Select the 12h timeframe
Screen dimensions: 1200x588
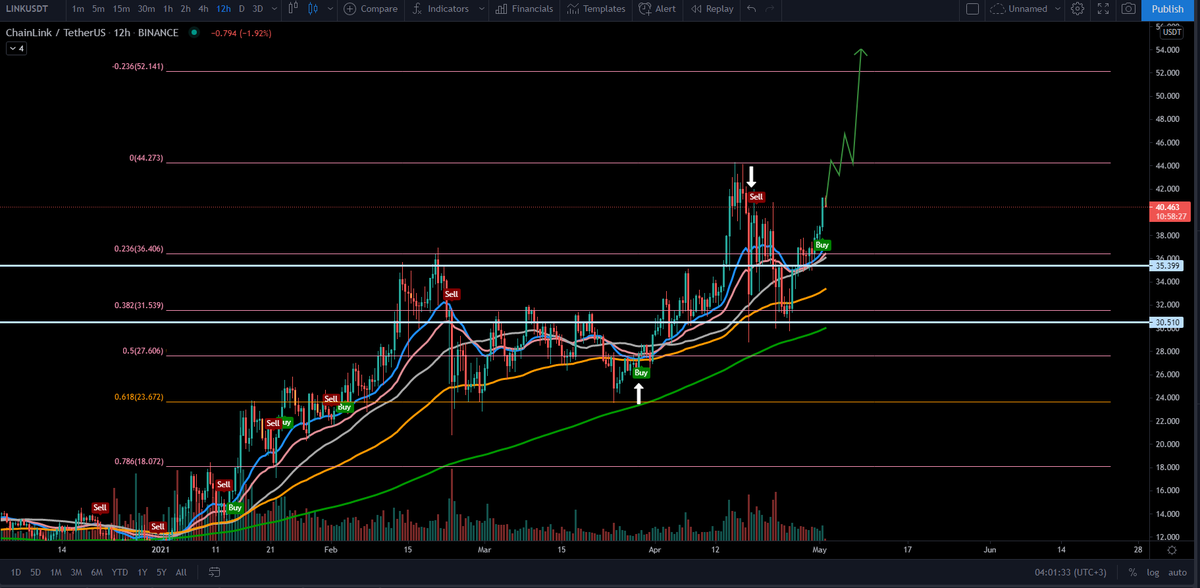pyautogui.click(x=224, y=9)
